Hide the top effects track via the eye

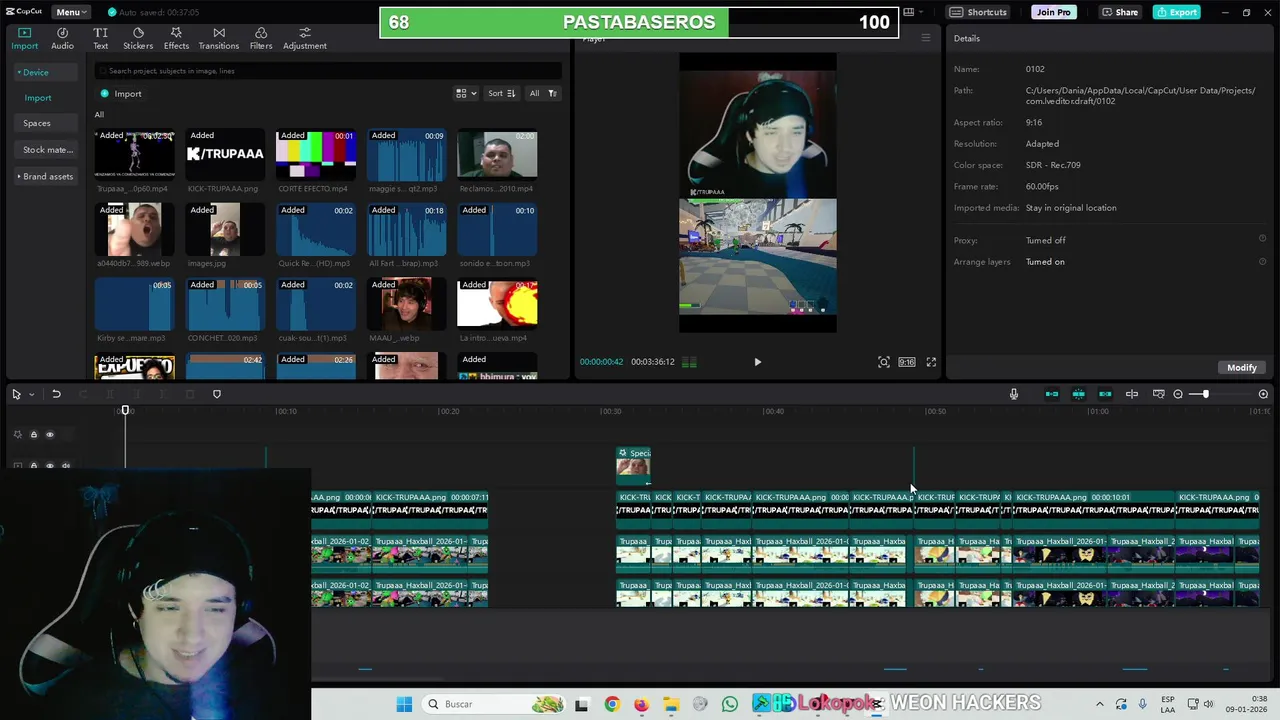50,434
